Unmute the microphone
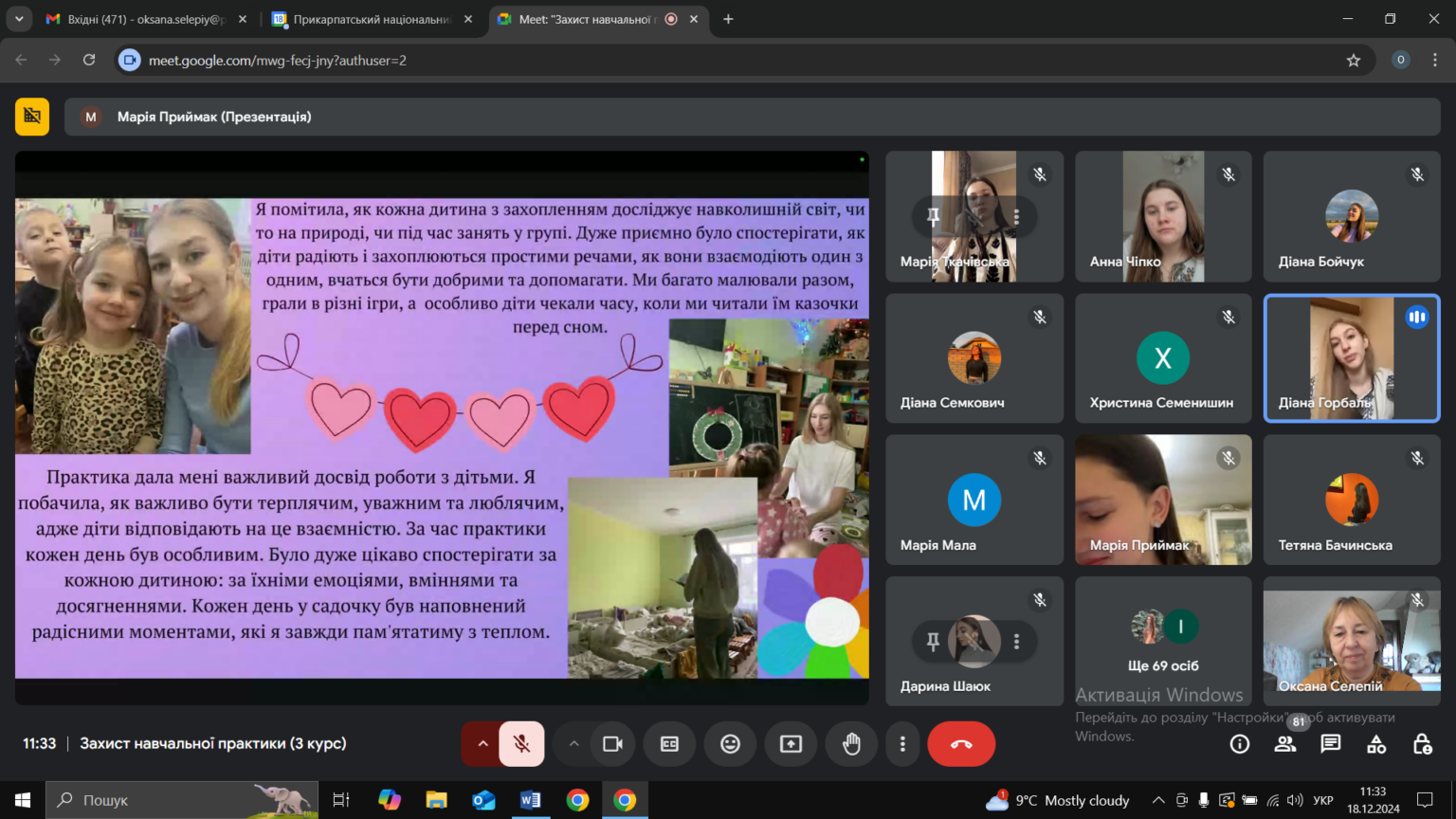The height and width of the screenshot is (819, 1456). pyautogui.click(x=521, y=744)
